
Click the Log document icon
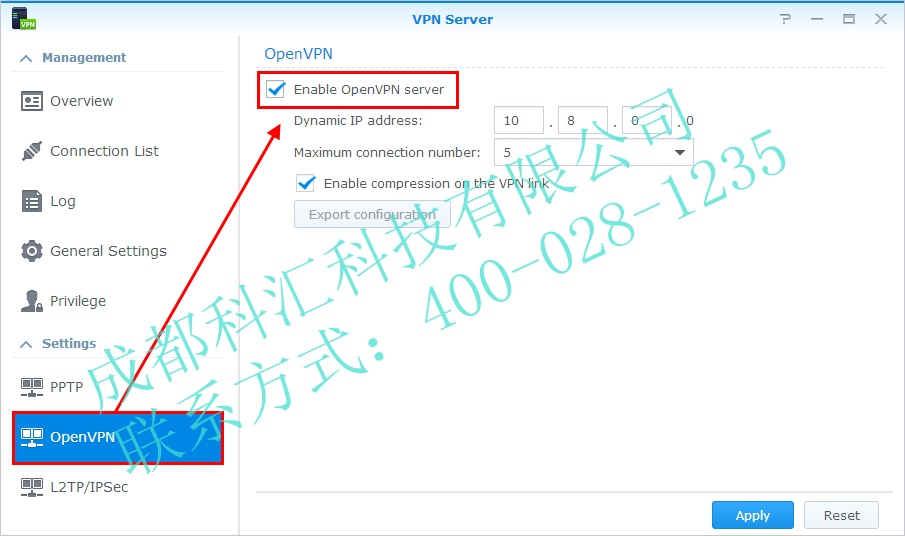pyautogui.click(x=32, y=201)
